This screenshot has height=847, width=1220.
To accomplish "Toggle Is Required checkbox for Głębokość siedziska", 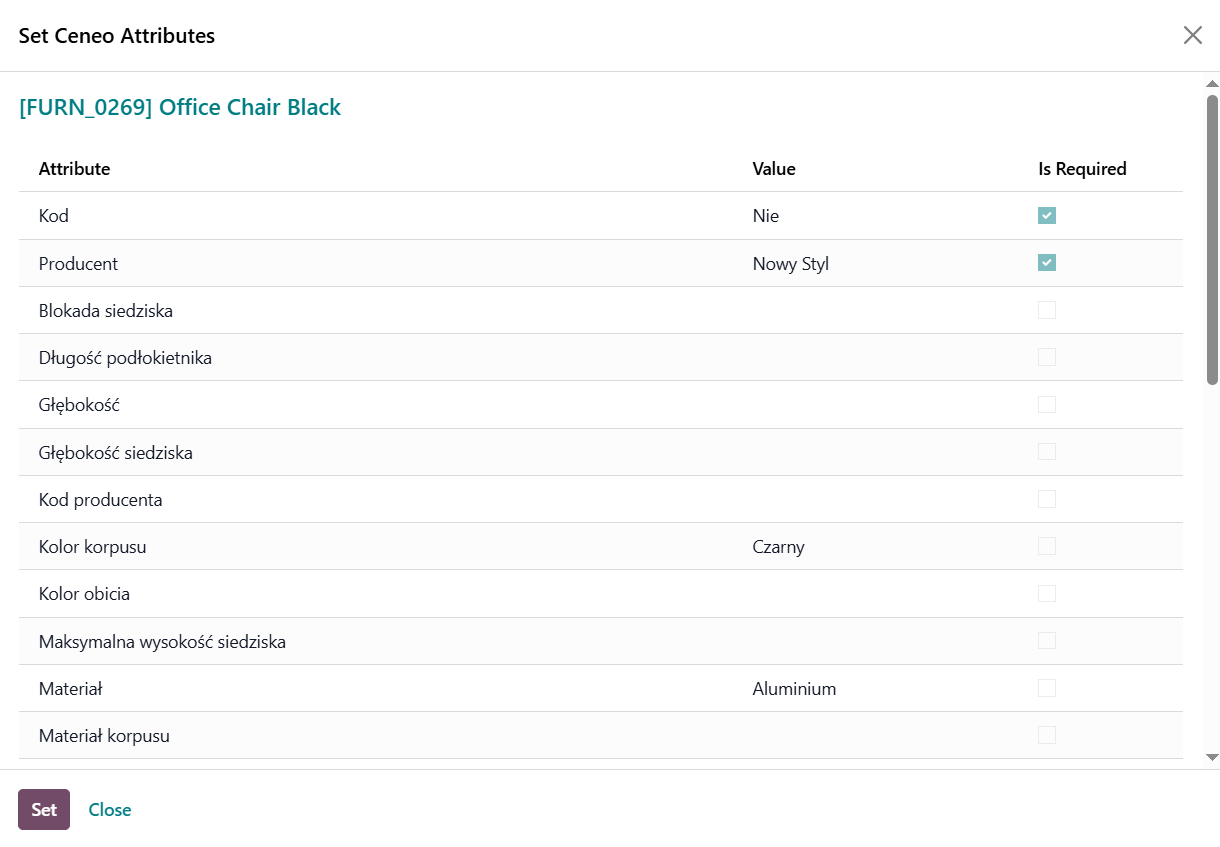I will (x=1047, y=452).
